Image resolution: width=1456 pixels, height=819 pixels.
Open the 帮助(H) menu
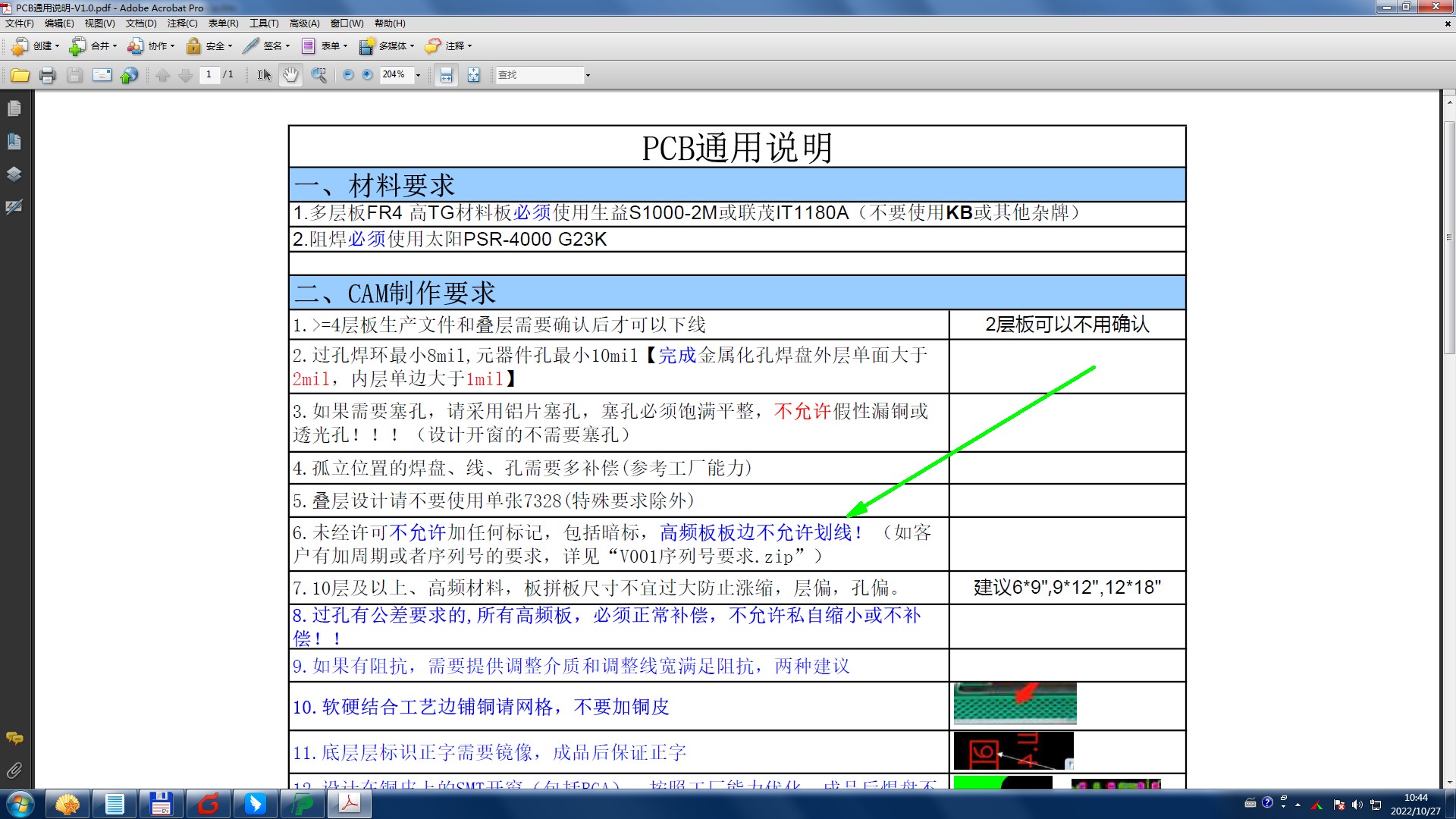(390, 24)
